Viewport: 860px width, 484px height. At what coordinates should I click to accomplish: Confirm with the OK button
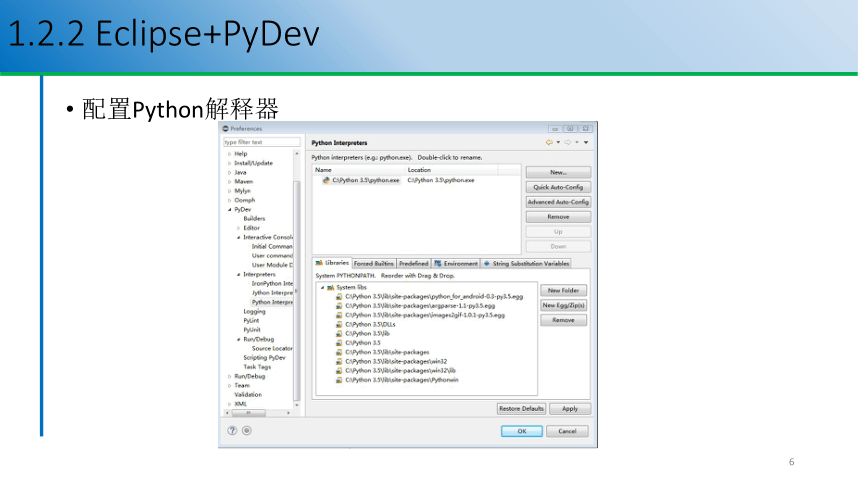coord(522,431)
